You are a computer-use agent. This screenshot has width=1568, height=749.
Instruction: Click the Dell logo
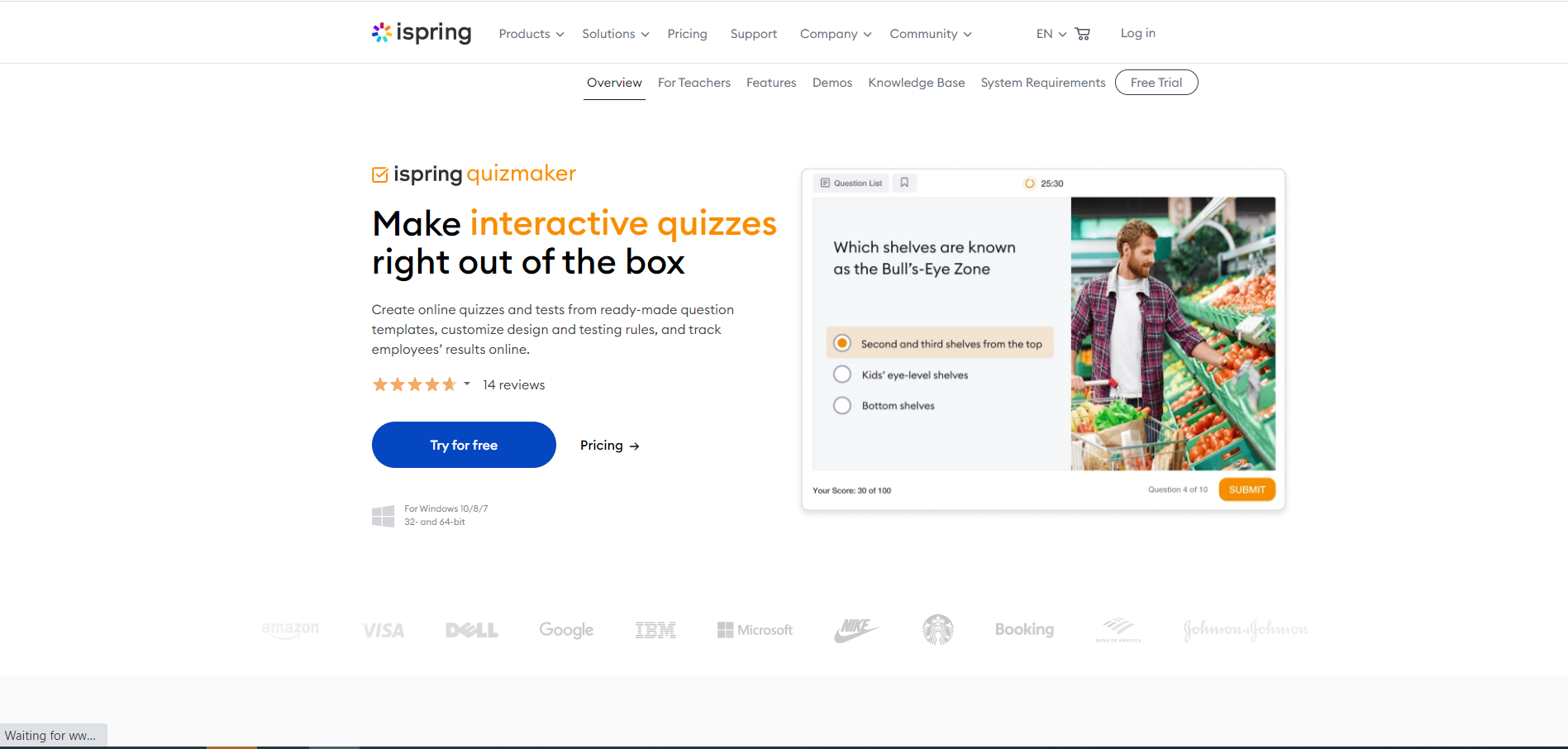point(472,630)
